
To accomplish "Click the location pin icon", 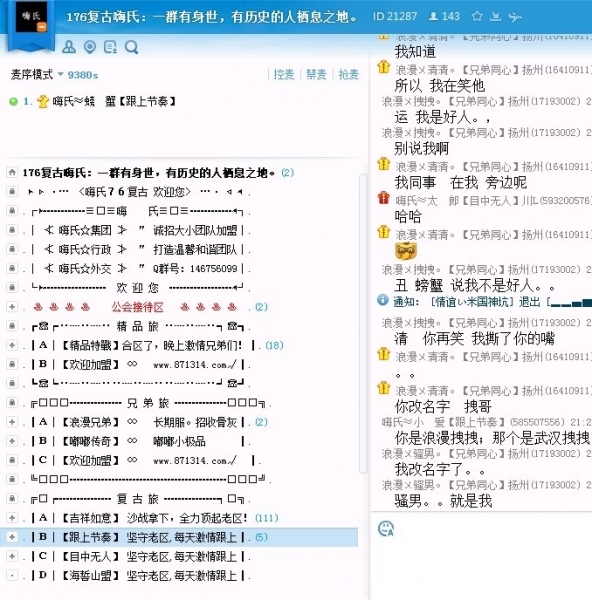I will point(90,47).
